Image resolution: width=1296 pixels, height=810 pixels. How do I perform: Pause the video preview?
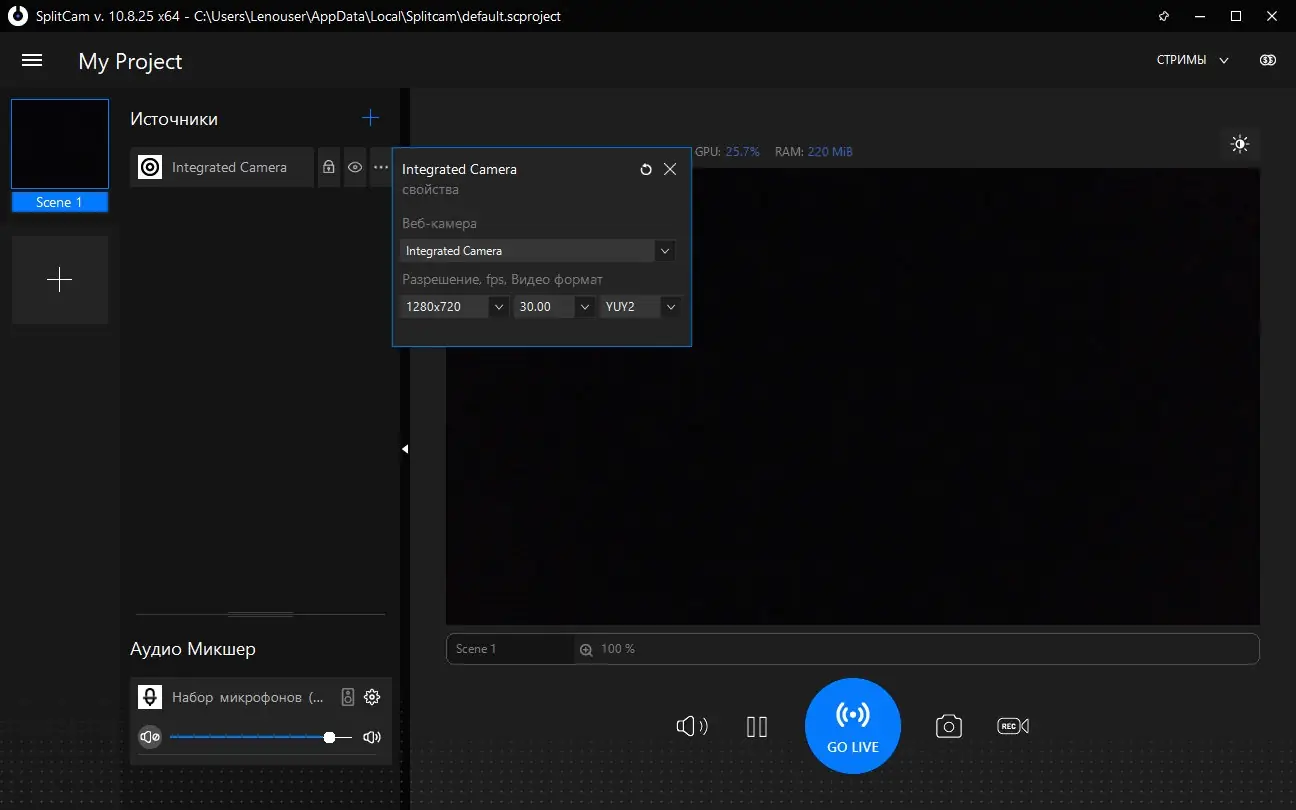[757, 726]
